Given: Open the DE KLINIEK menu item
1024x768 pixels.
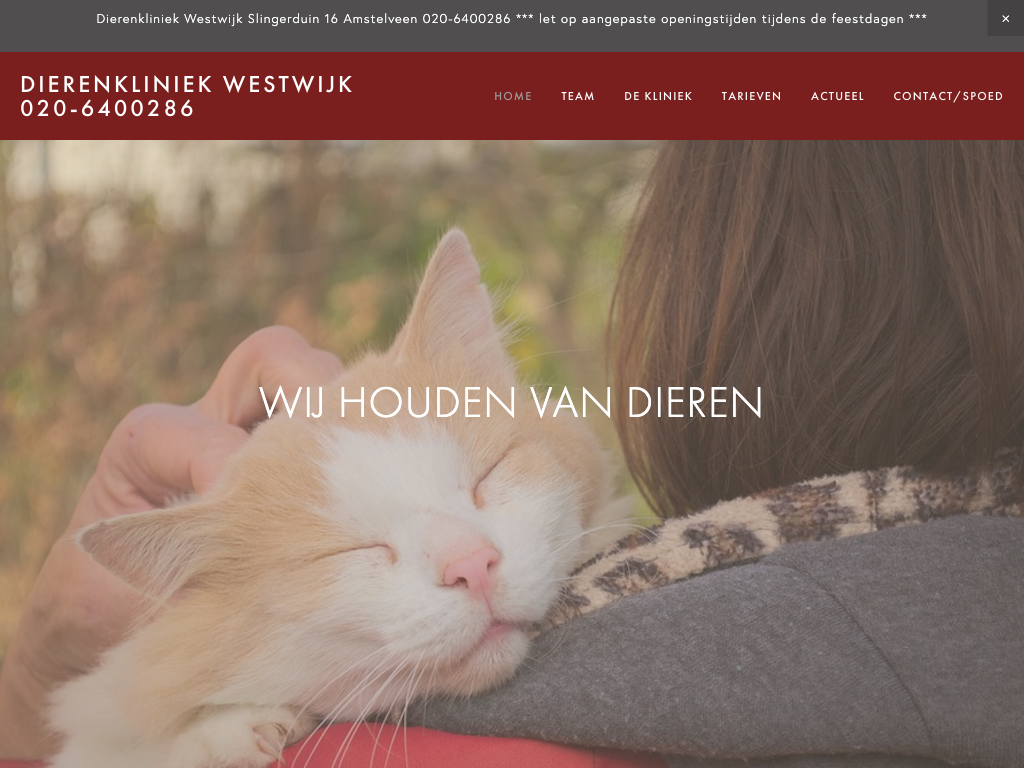Looking at the screenshot, I should [x=658, y=96].
